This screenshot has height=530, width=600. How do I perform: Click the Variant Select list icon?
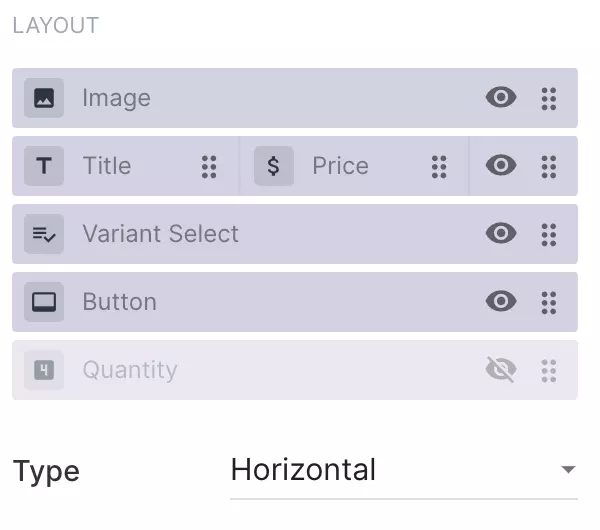(x=44, y=234)
